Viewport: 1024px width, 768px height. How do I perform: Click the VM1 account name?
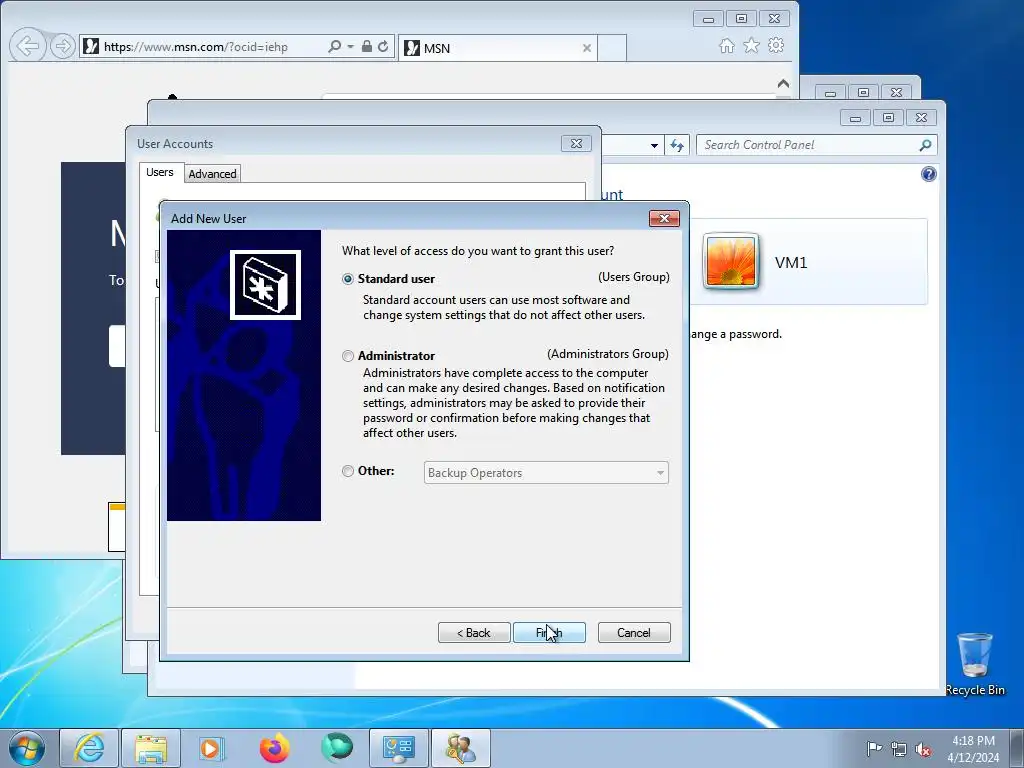(x=791, y=263)
